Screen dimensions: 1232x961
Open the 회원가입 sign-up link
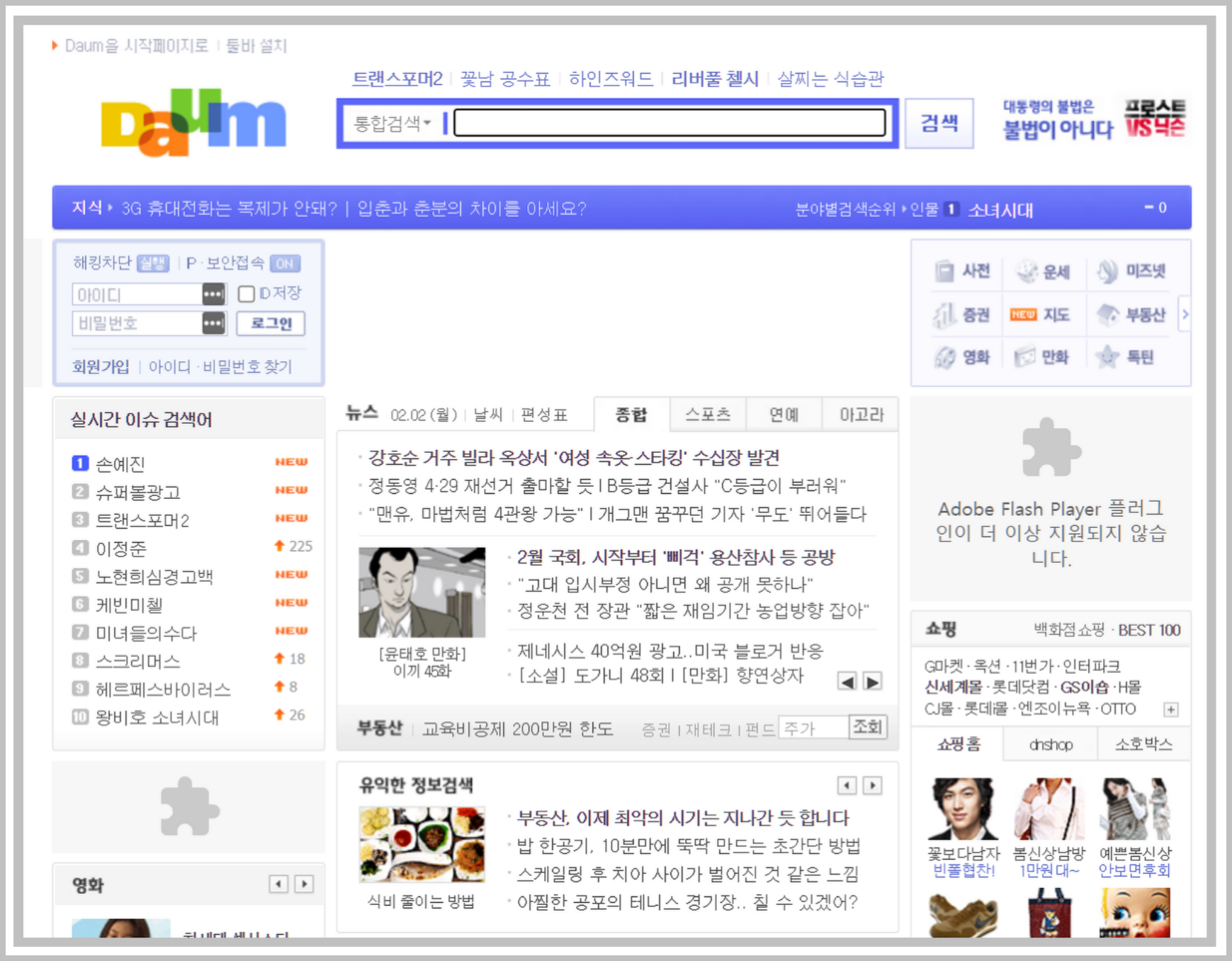101,366
